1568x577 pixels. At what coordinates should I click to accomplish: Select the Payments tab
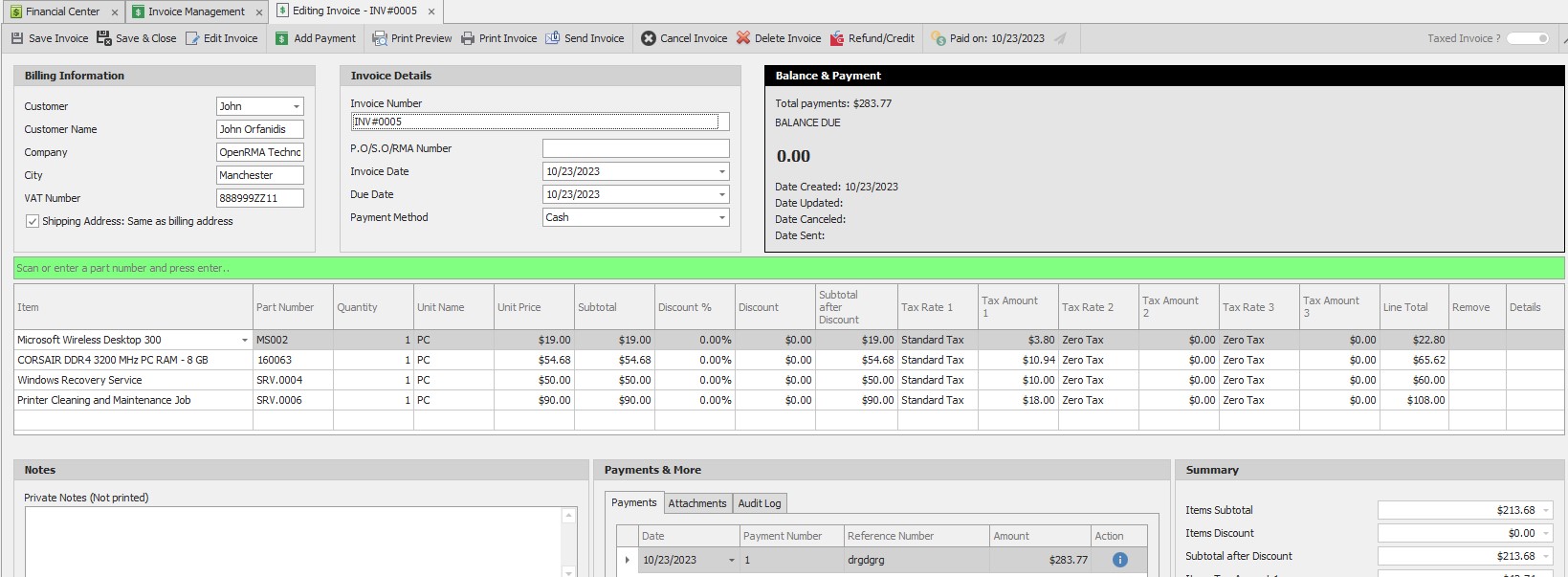coord(633,502)
